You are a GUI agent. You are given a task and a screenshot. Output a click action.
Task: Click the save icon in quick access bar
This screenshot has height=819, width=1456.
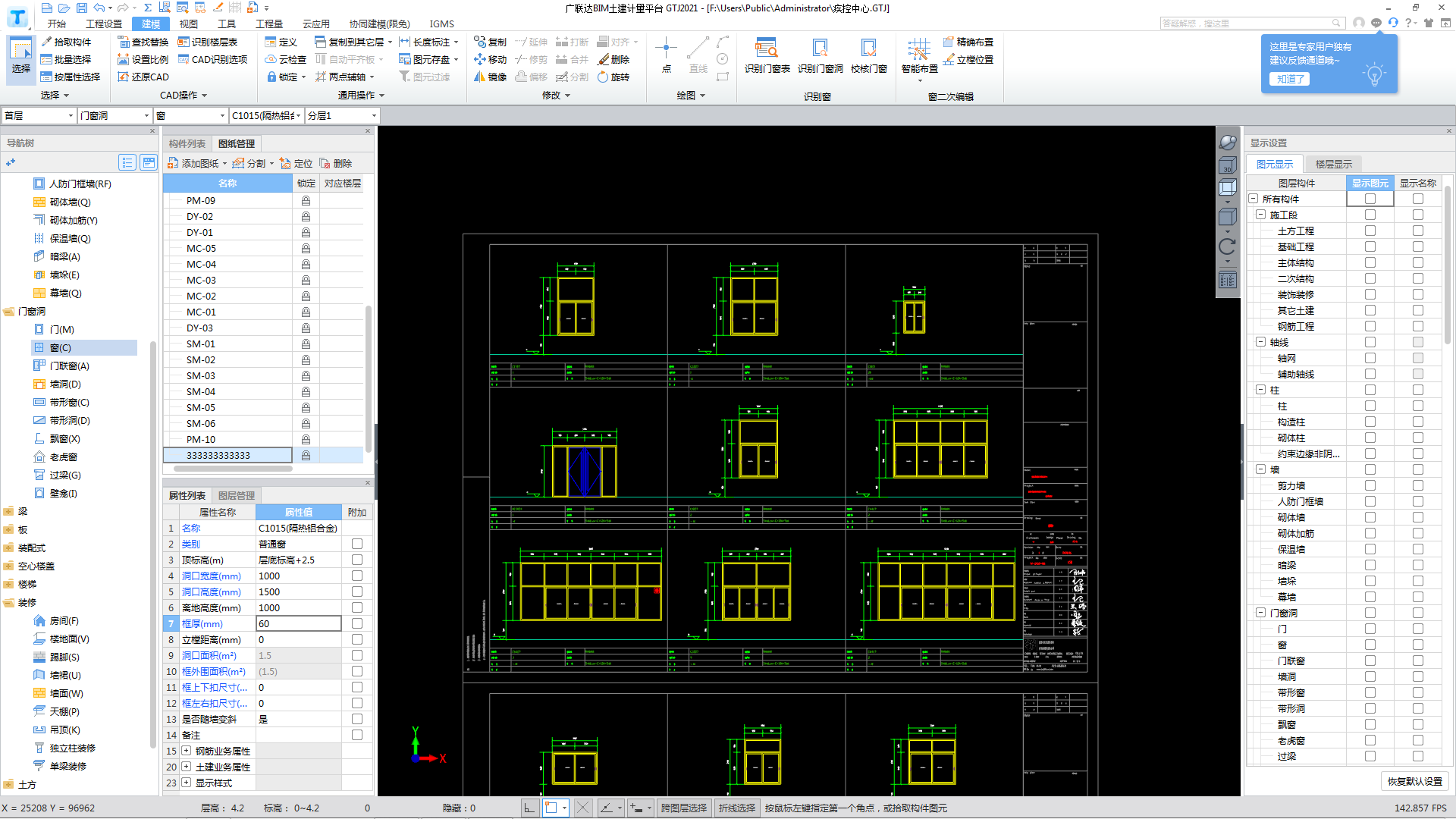(82, 8)
